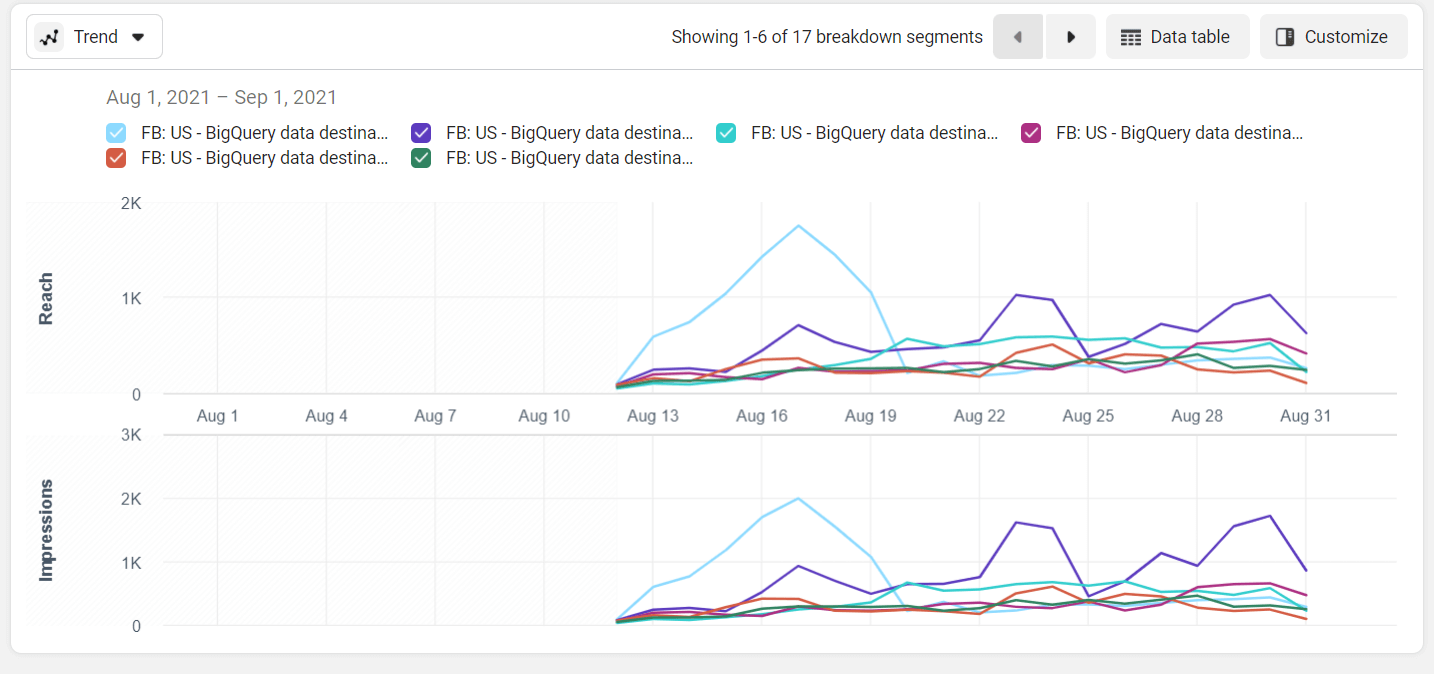The height and width of the screenshot is (674, 1434).
Task: Click the Aug 16 label on Reach axis
Action: click(x=761, y=416)
